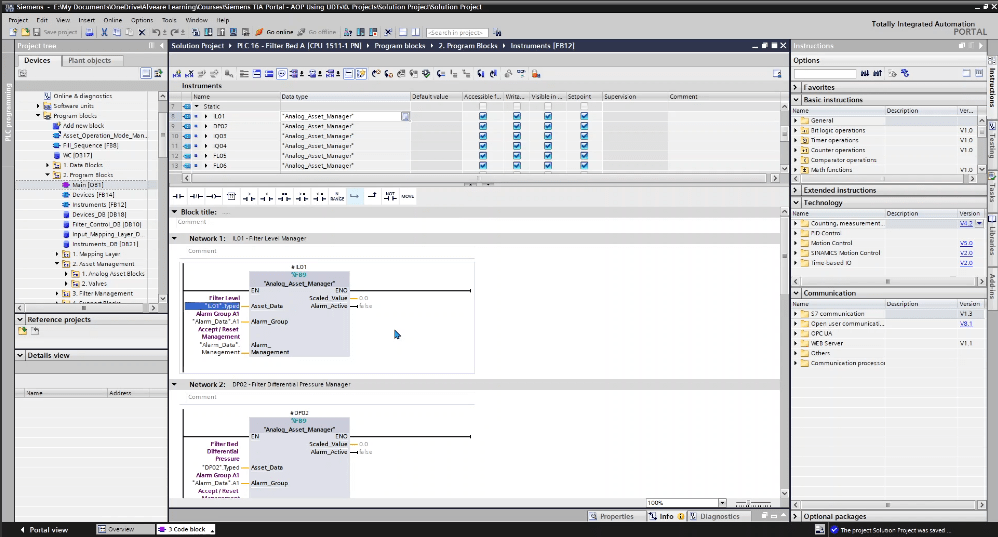Click the zoom slider in editor footer
Screen dimensions: 998x537
coord(750,503)
